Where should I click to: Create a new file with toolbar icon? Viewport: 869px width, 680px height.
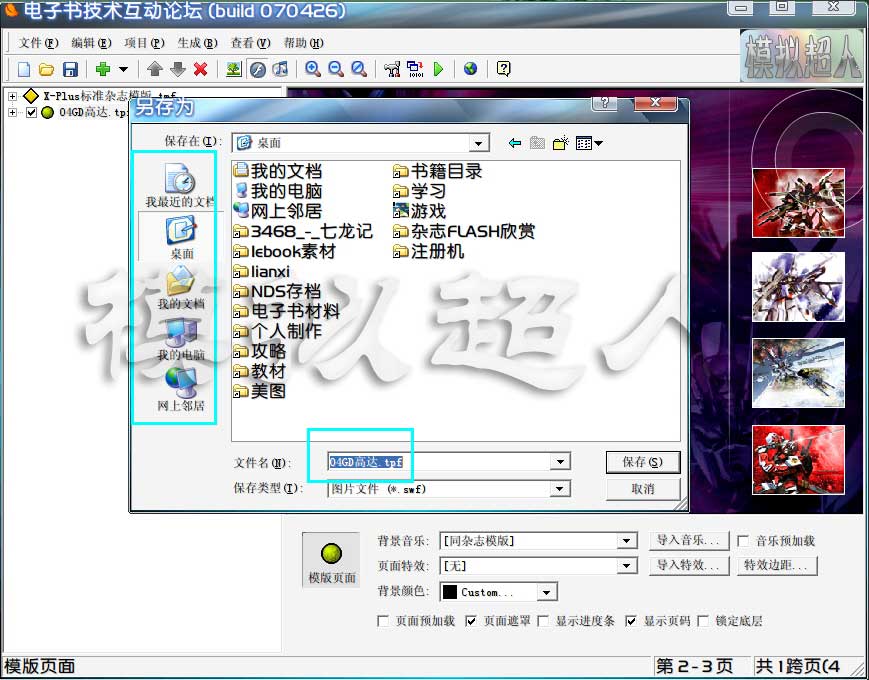click(24, 69)
